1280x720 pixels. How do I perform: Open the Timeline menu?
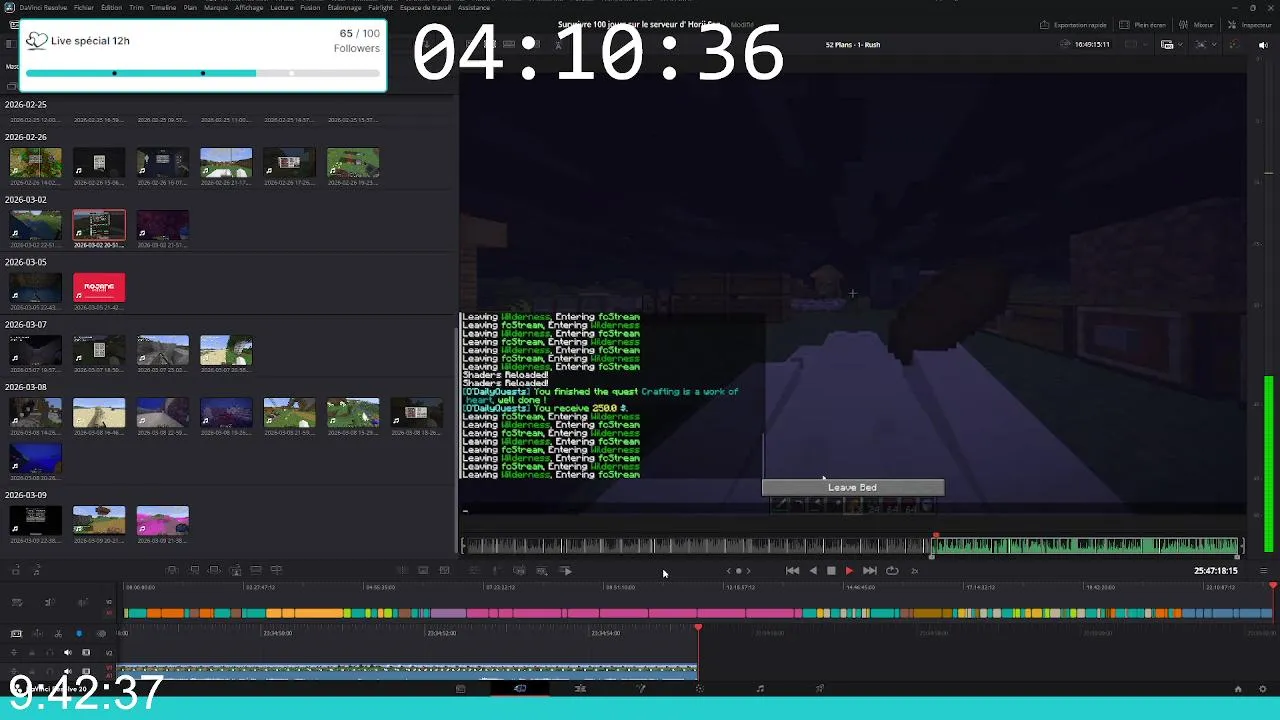pyautogui.click(x=163, y=8)
